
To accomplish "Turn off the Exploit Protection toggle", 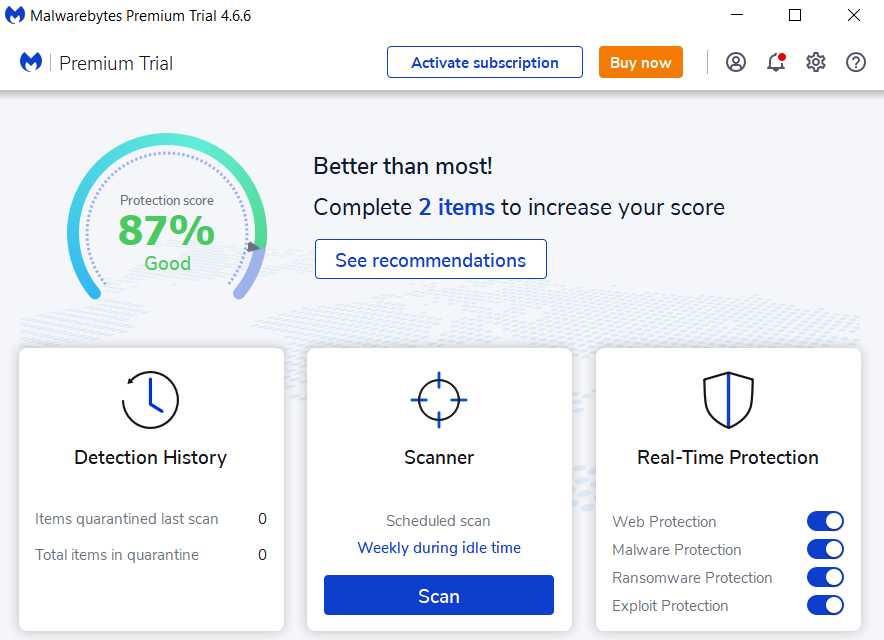I will click(825, 606).
